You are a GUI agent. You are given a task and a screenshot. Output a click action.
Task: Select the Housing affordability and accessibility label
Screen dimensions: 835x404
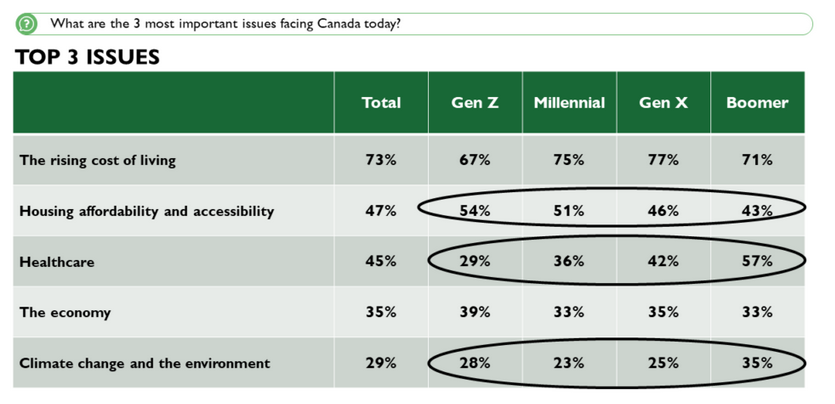(146, 211)
